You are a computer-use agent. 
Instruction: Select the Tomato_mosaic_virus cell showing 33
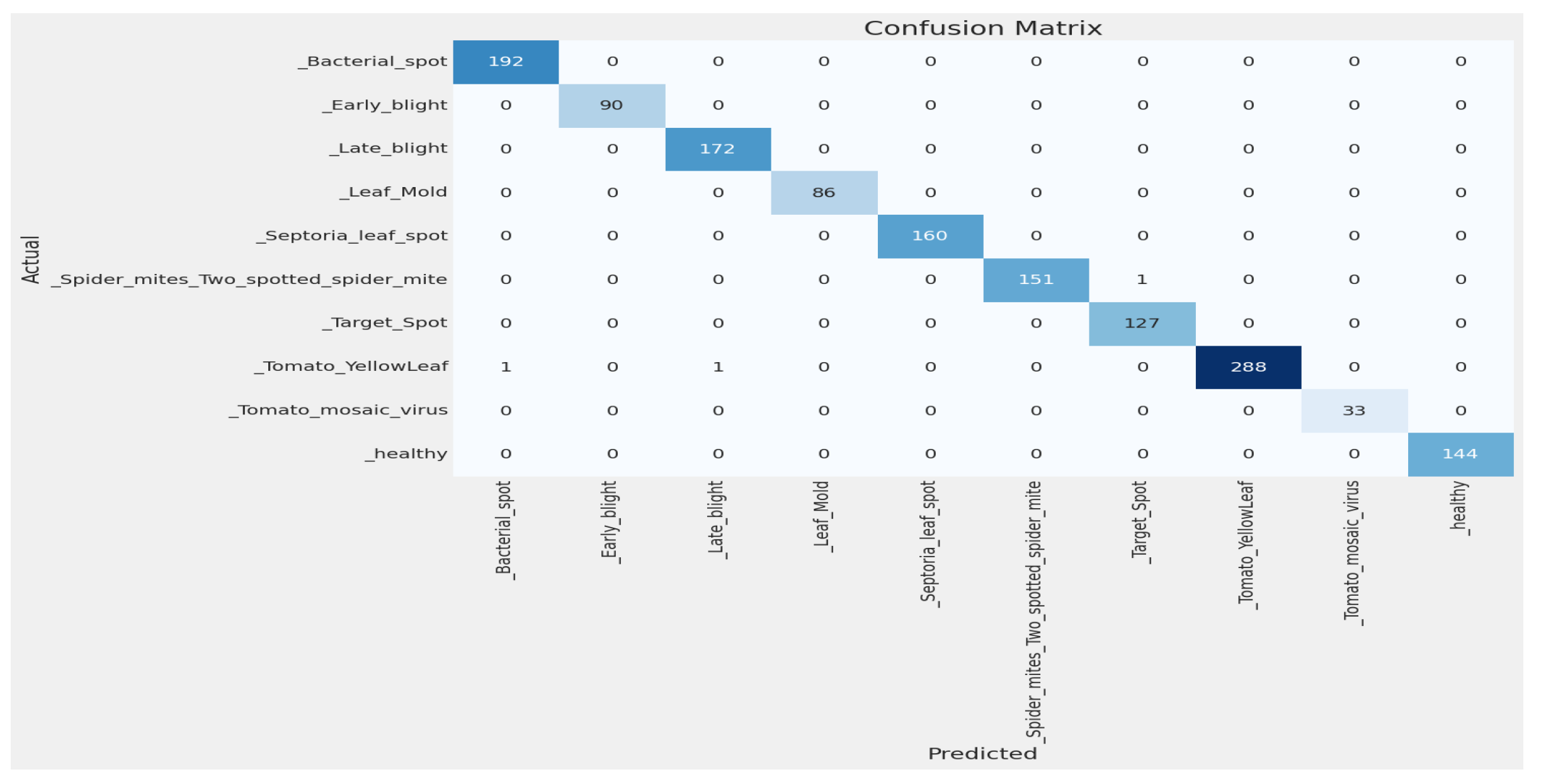[x=1354, y=411]
